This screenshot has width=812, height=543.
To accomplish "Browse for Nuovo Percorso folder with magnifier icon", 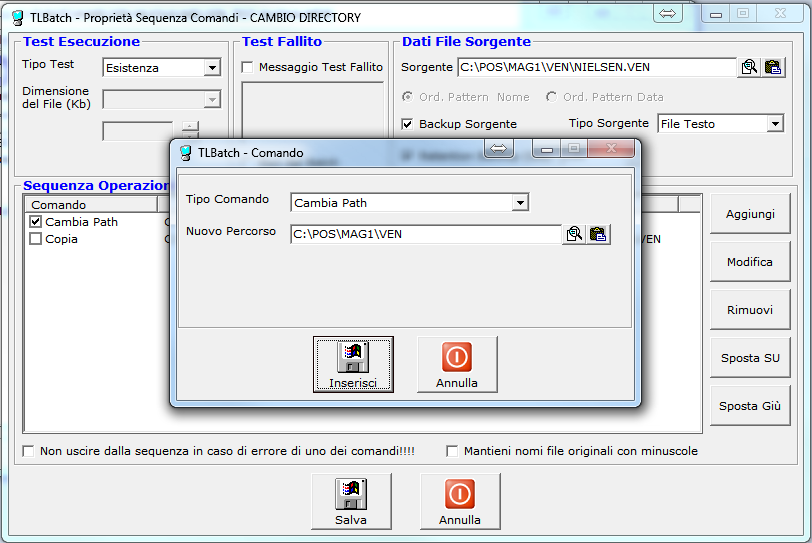I will [574, 234].
